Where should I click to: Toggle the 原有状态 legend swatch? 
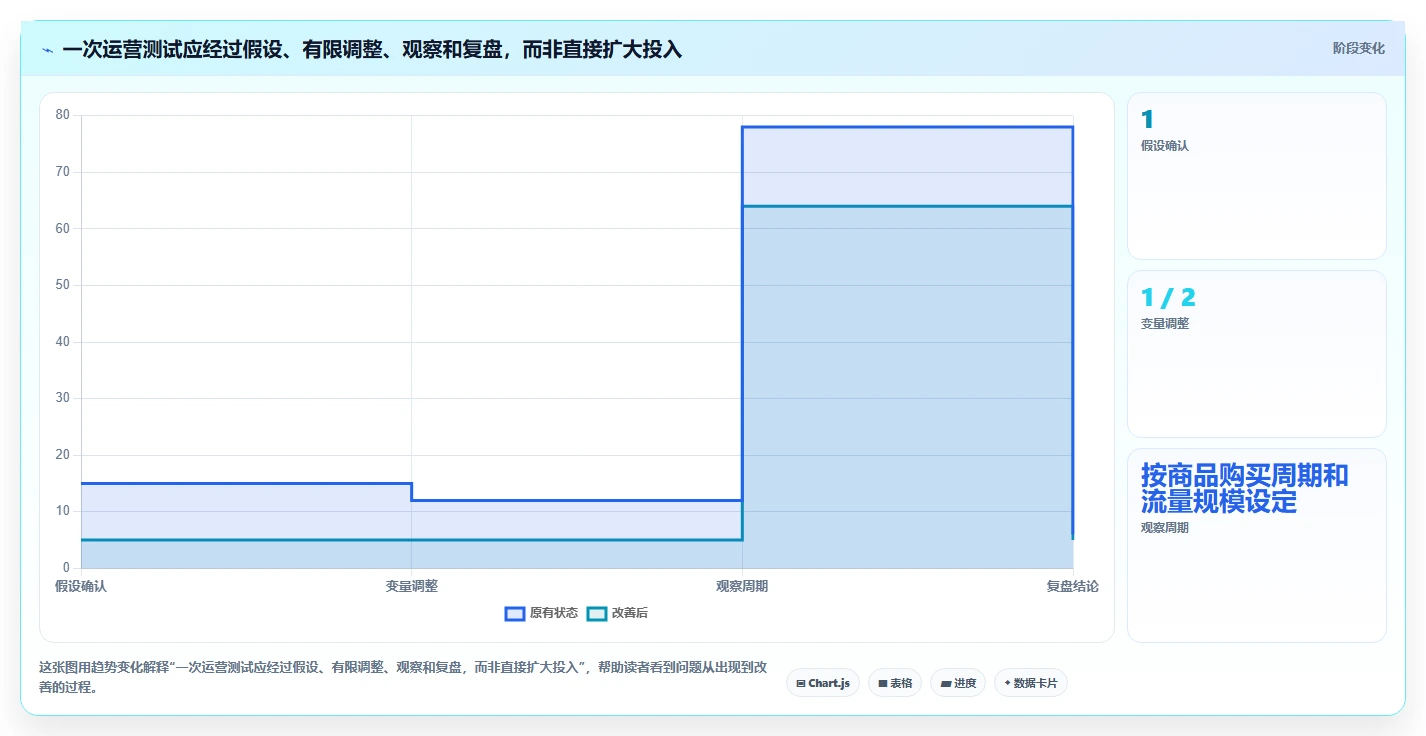pos(515,613)
